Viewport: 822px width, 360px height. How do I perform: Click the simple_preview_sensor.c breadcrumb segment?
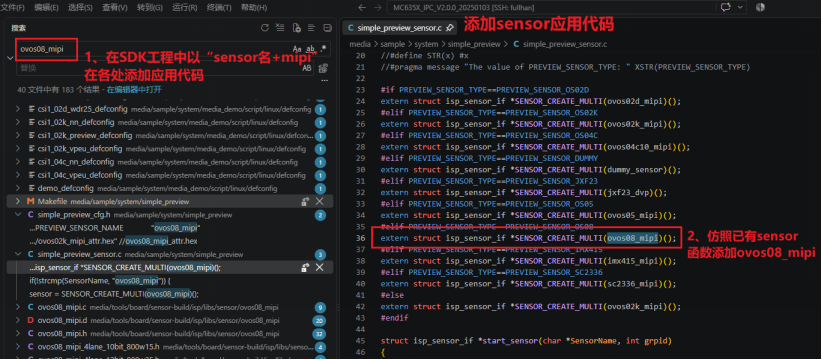point(565,45)
